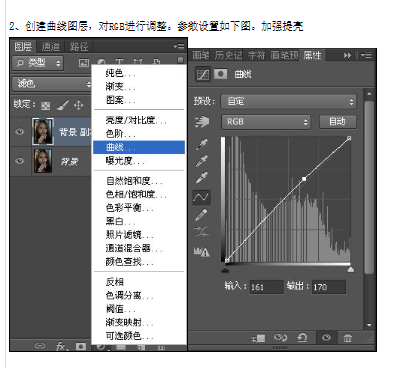Click the link layers icon in Layers panel
The image size is (416, 368).
click(x=40, y=346)
